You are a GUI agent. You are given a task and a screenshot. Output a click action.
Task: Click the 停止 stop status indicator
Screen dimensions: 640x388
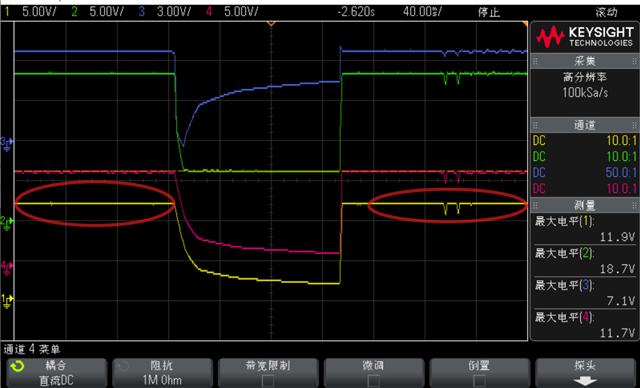(x=489, y=12)
